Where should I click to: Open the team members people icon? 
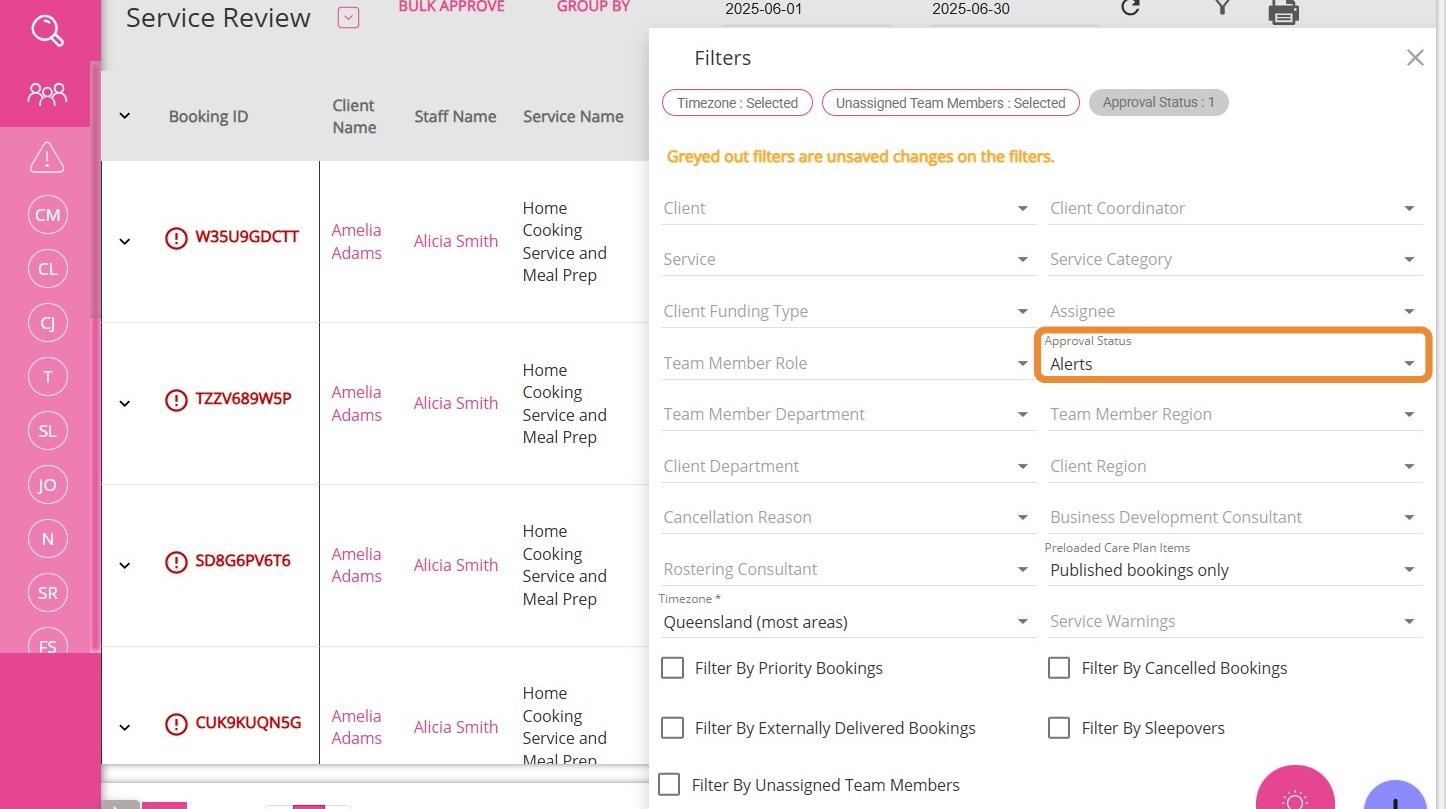pos(47,94)
